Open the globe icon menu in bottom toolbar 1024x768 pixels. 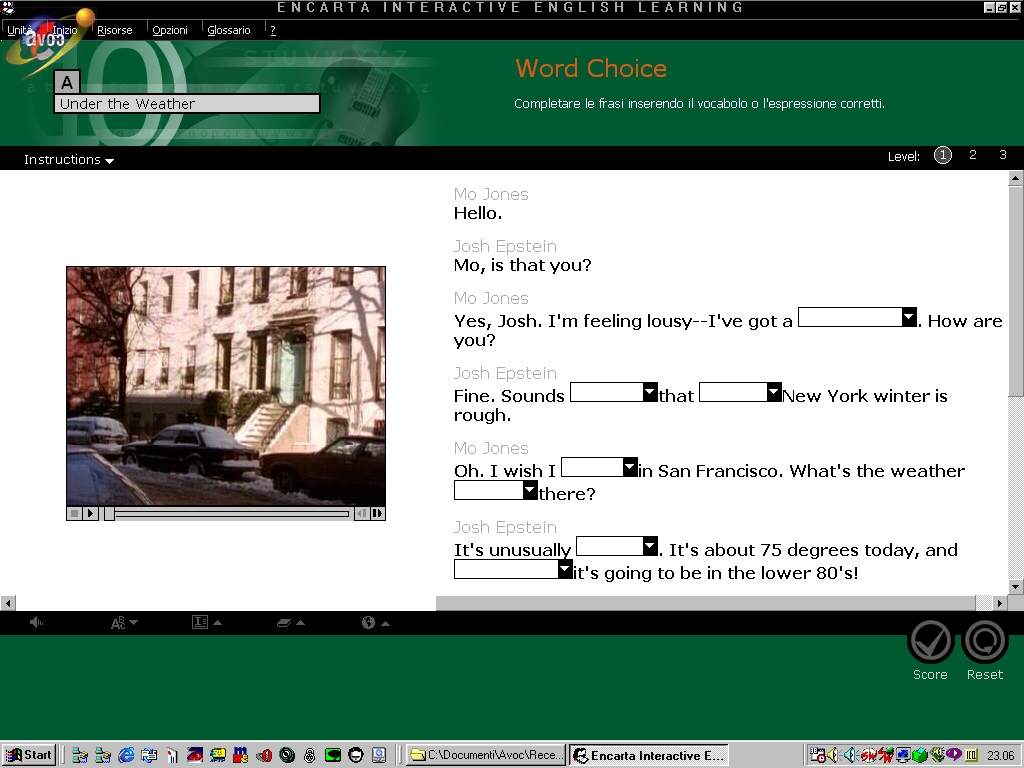374,623
